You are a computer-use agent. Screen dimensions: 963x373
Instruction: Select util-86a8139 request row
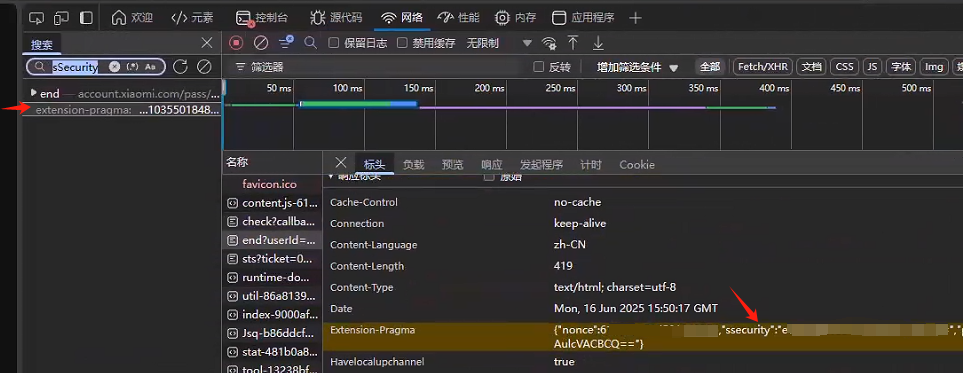pos(271,296)
